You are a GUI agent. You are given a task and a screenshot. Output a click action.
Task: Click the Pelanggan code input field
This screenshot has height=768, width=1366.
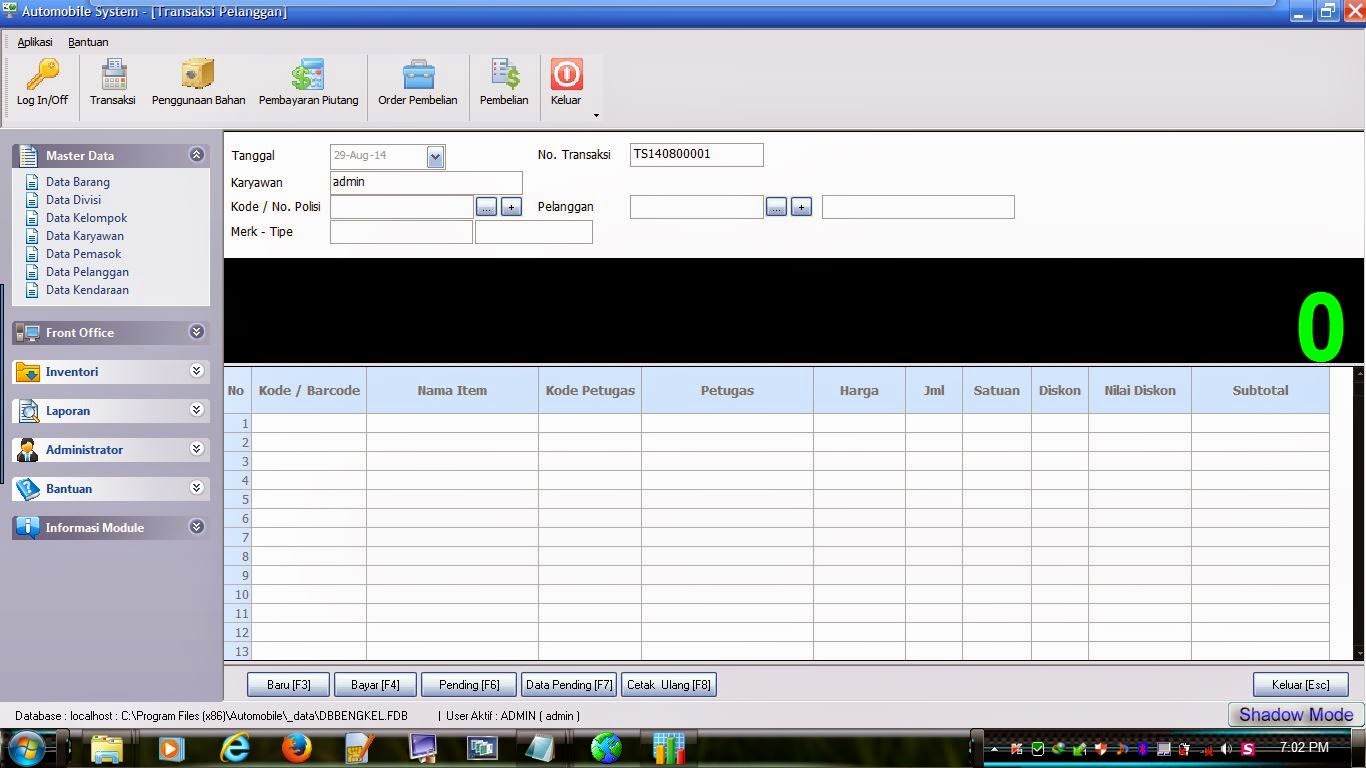697,207
